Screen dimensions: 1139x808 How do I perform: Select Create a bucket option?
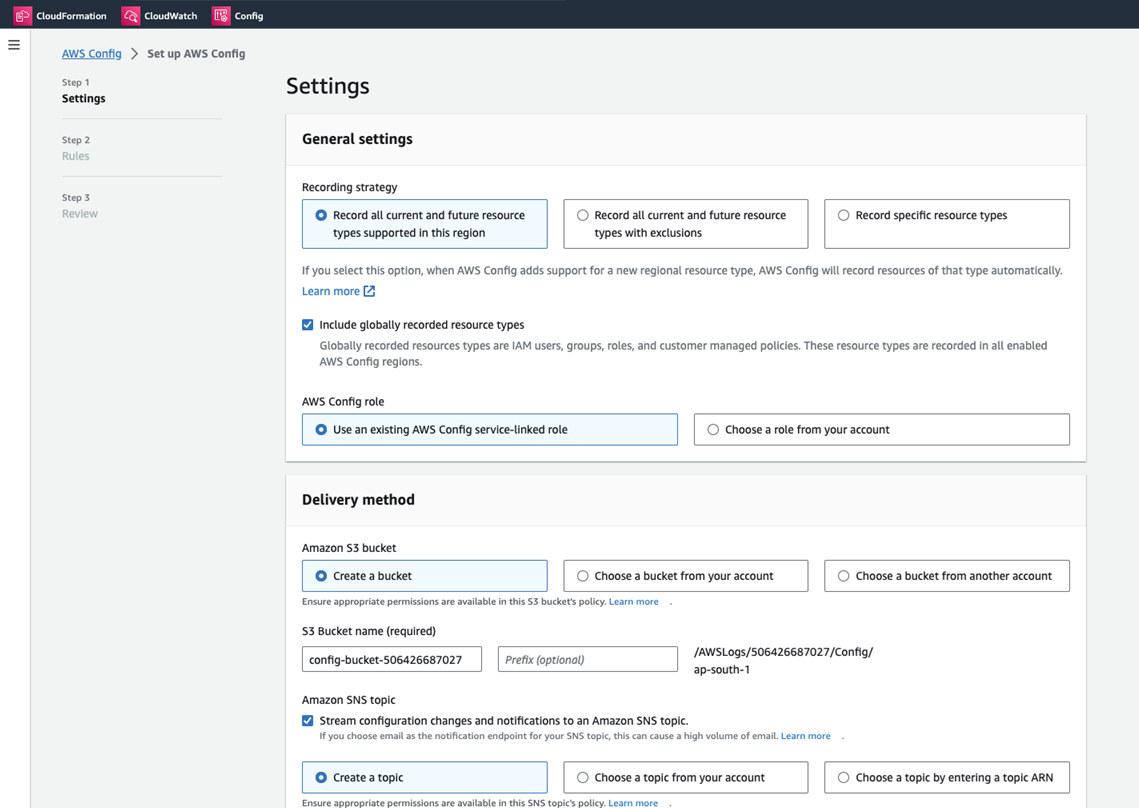[424, 575]
